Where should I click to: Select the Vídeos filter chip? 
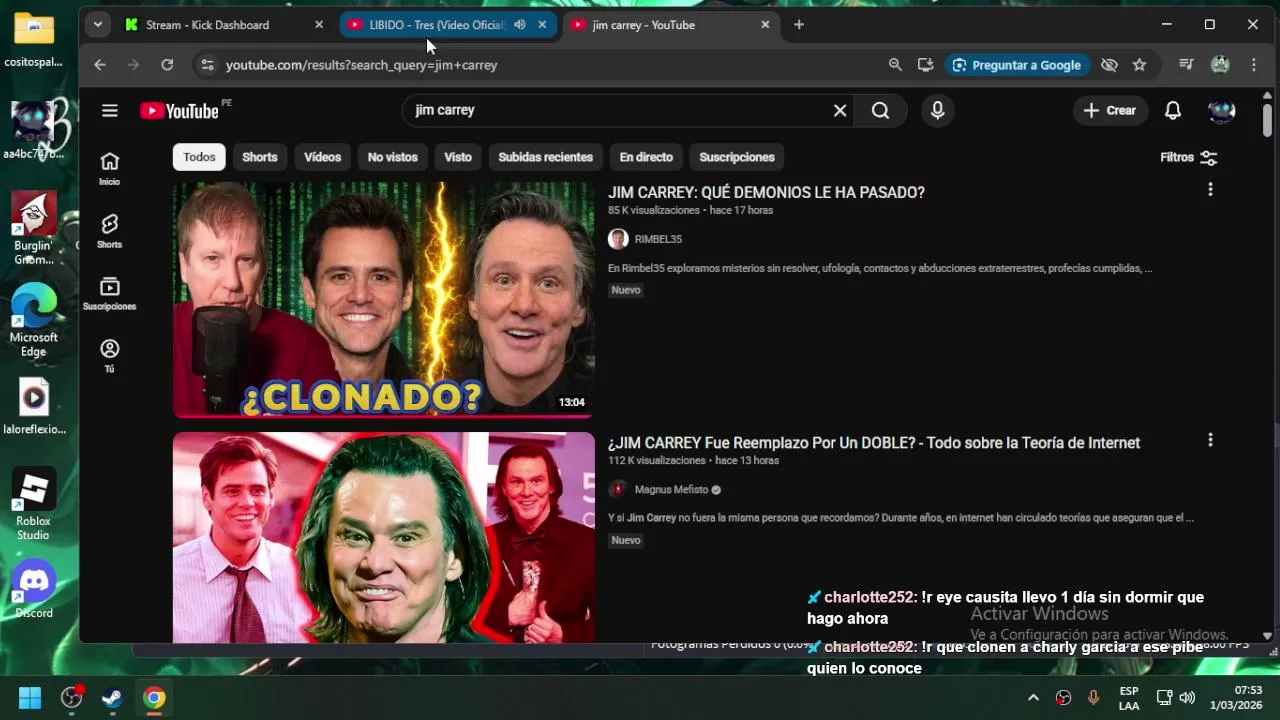pyautogui.click(x=322, y=157)
